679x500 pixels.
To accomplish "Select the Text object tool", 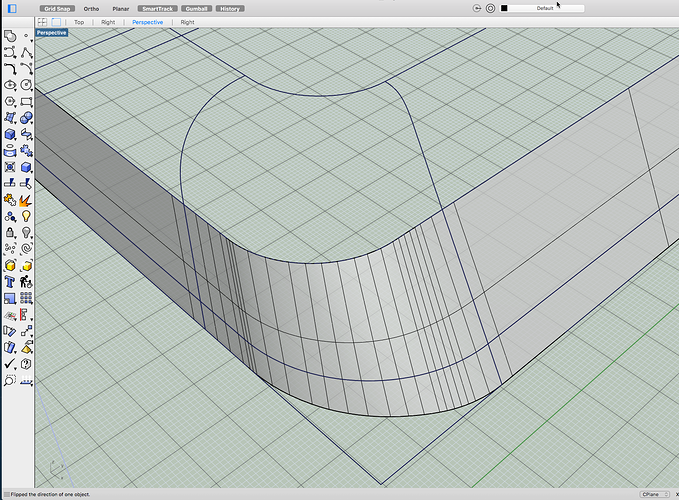I will click(10, 281).
